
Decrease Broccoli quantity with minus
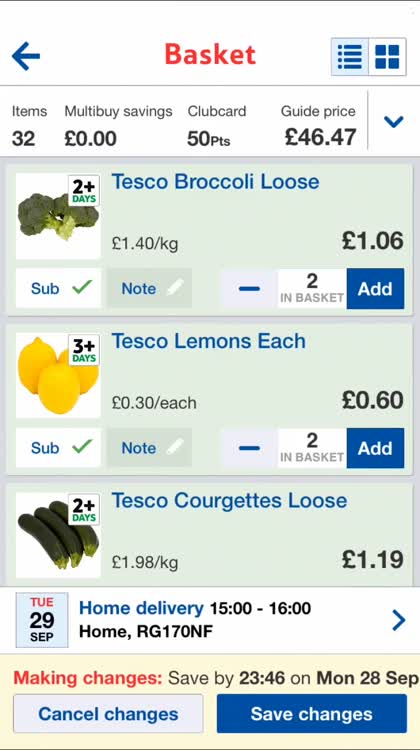[x=249, y=288]
